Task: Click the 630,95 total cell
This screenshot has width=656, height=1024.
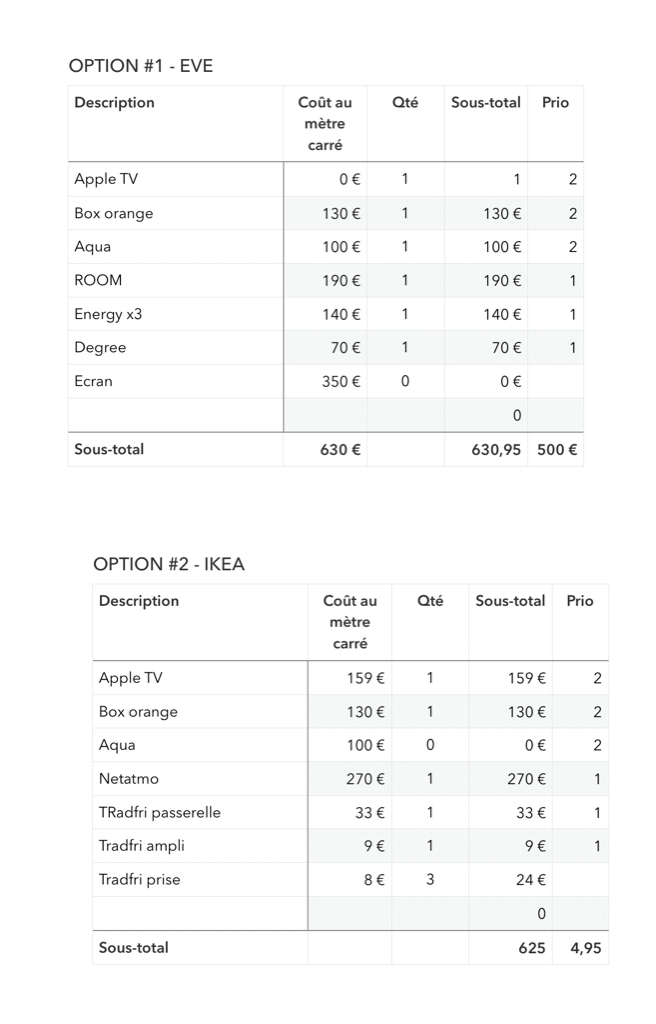Action: [x=486, y=449]
